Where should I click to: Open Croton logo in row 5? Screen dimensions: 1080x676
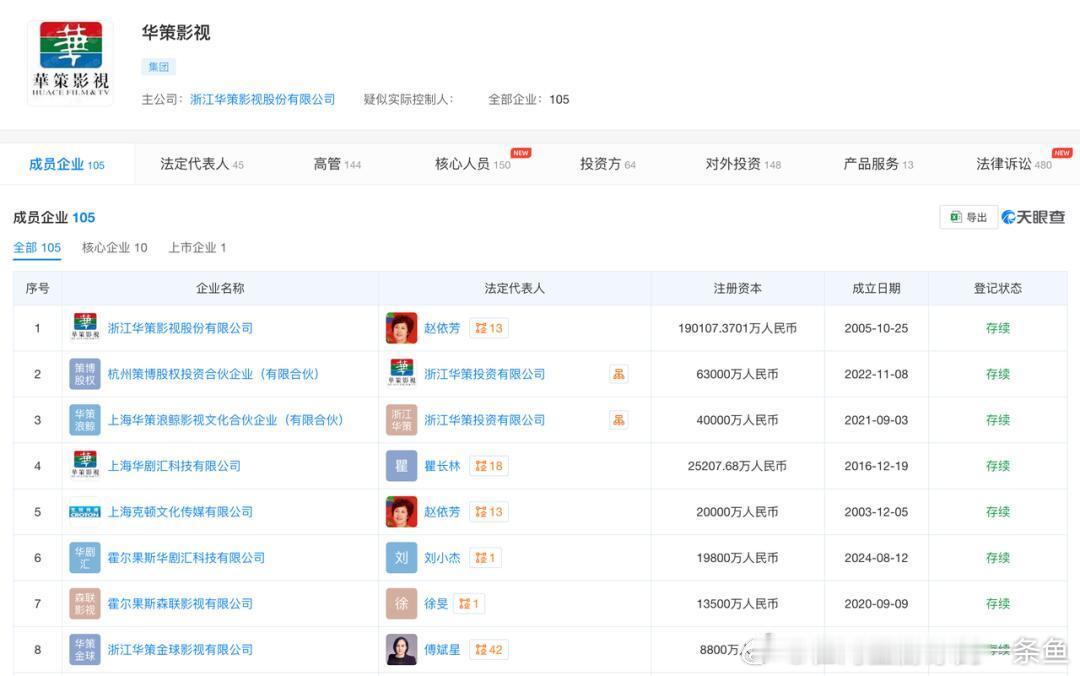click(x=85, y=512)
